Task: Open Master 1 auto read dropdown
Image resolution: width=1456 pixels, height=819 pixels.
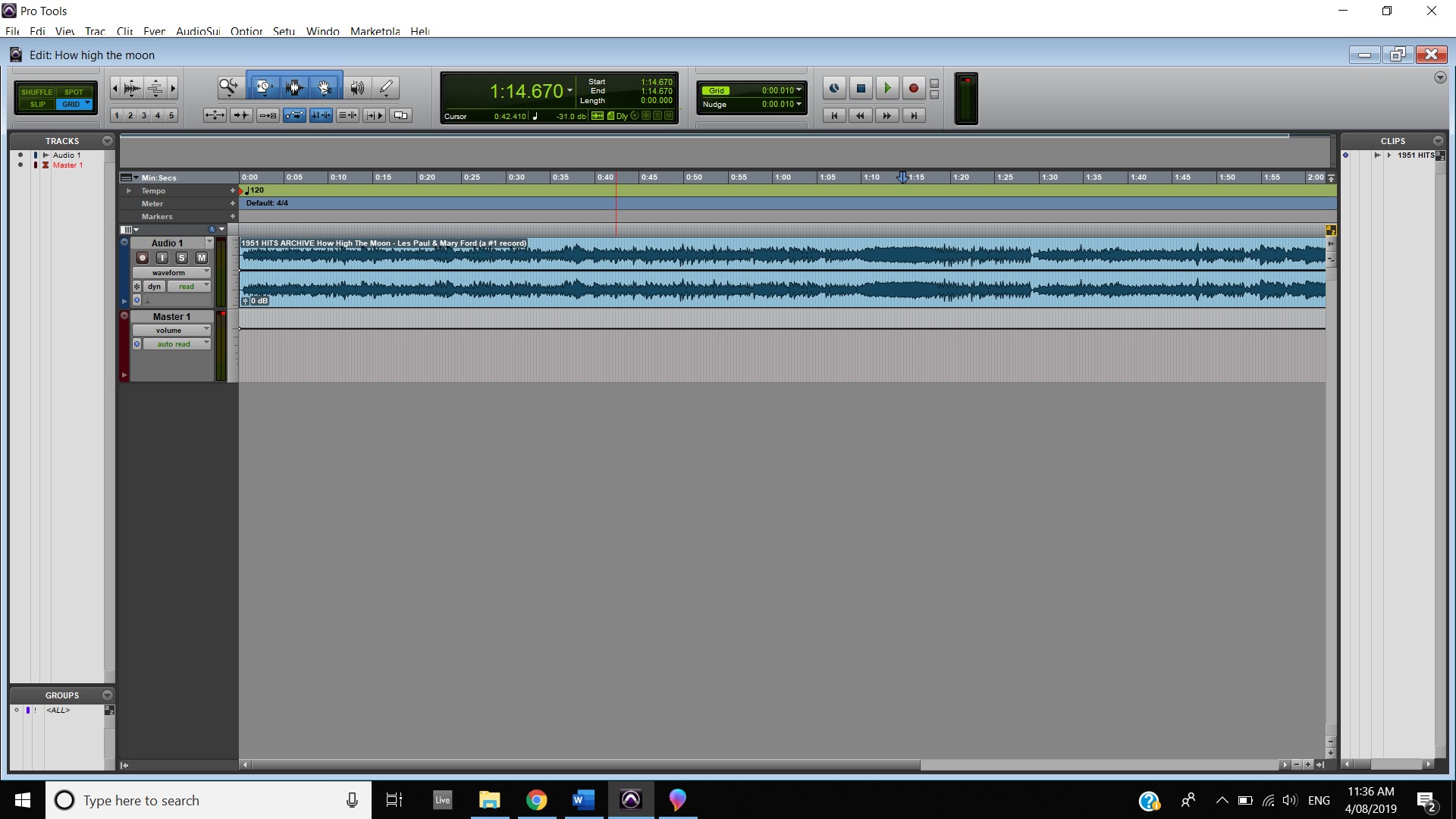Action: pos(176,344)
